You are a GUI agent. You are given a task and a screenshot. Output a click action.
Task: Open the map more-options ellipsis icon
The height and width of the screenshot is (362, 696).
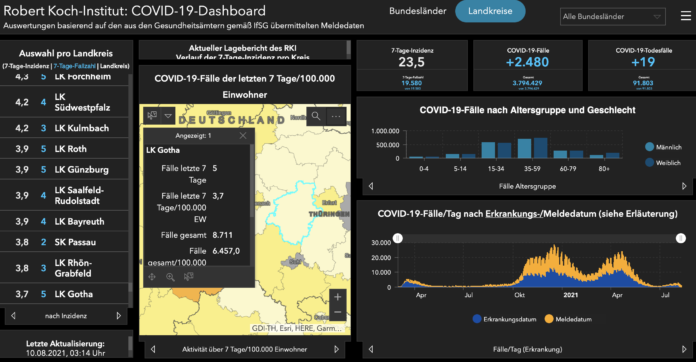coord(336,116)
